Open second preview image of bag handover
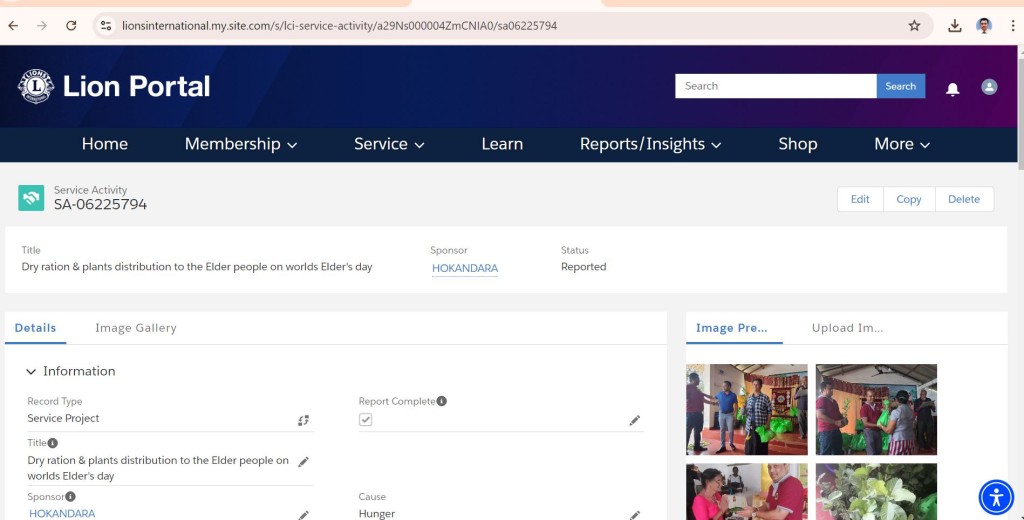The image size is (1024, 520). click(876, 410)
